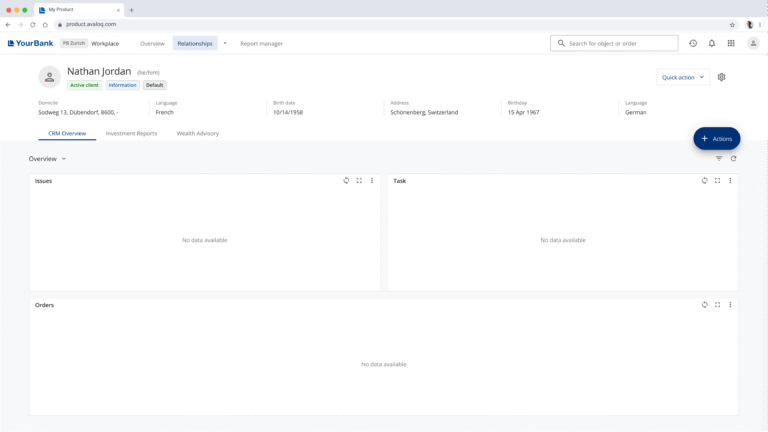Refresh the Issues widget
This screenshot has height=432, width=768.
click(x=346, y=181)
